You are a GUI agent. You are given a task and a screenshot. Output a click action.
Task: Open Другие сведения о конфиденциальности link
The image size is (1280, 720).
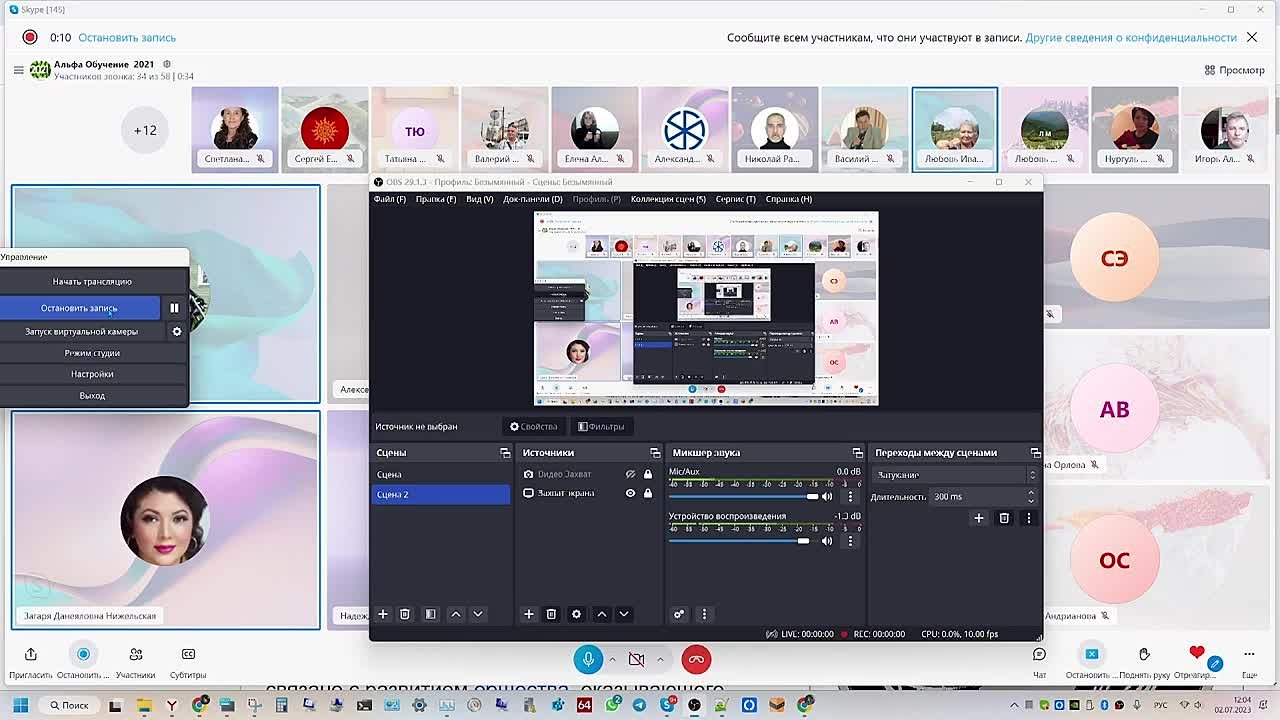point(1131,38)
